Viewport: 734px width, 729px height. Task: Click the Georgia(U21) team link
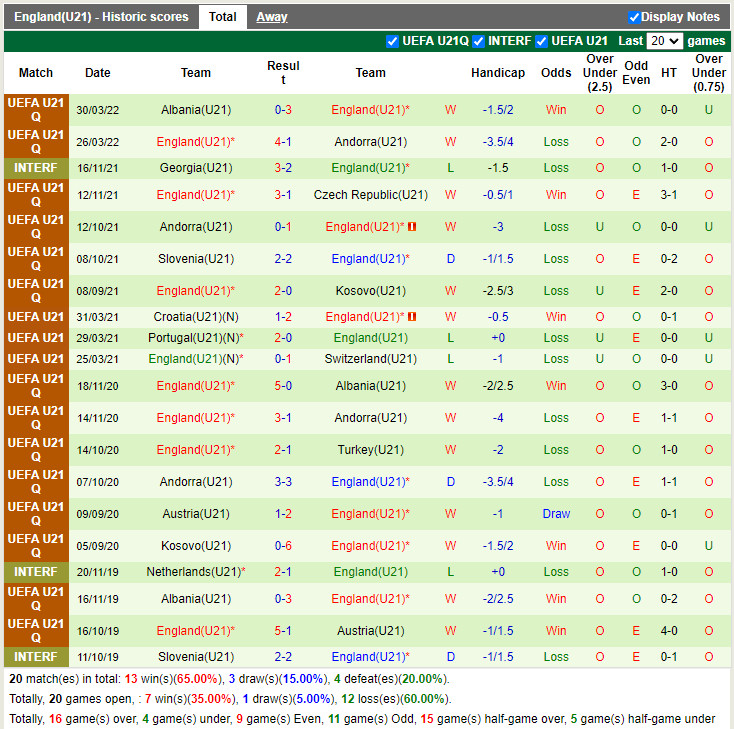point(196,168)
